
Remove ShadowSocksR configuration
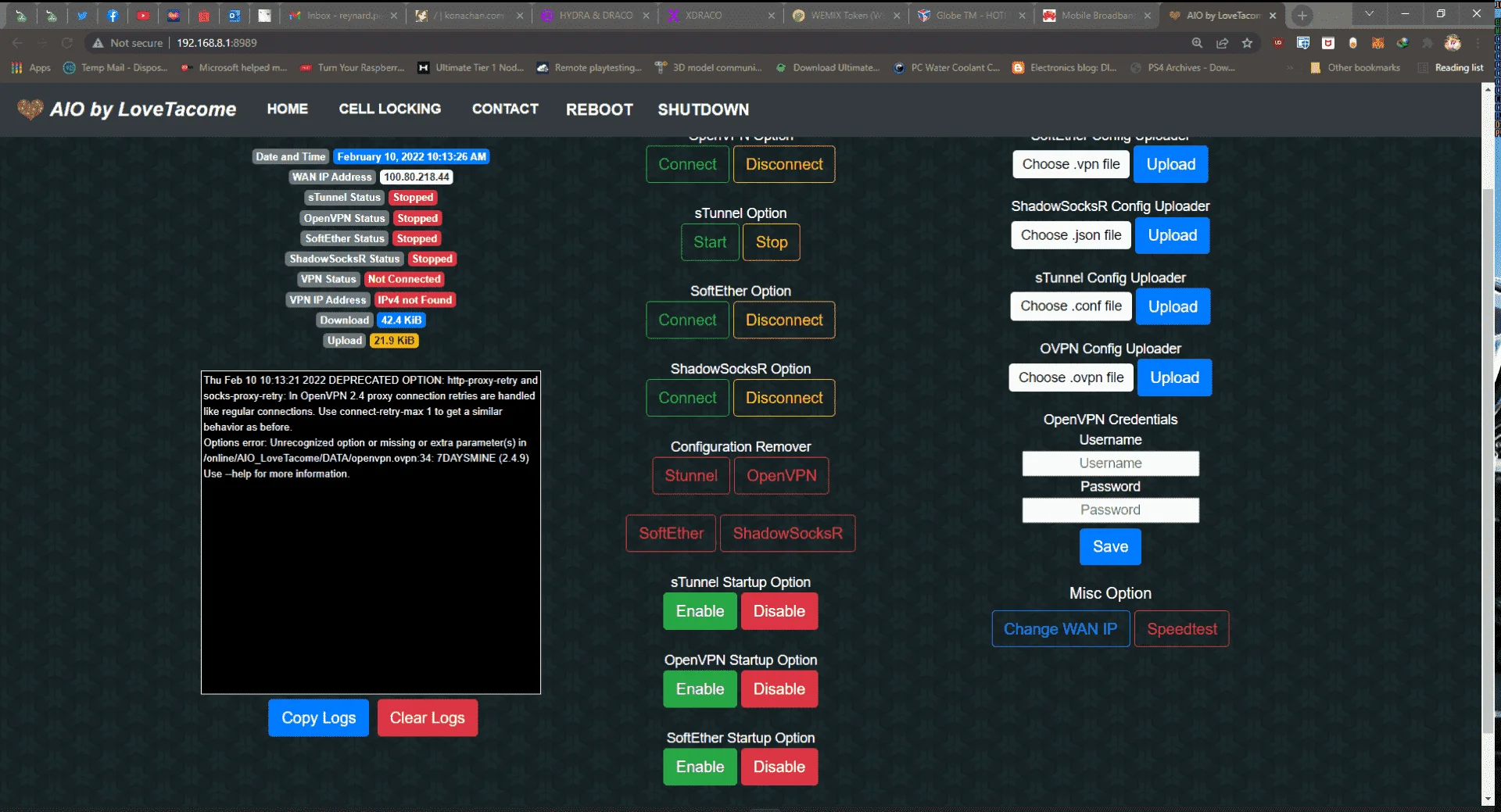(x=787, y=533)
